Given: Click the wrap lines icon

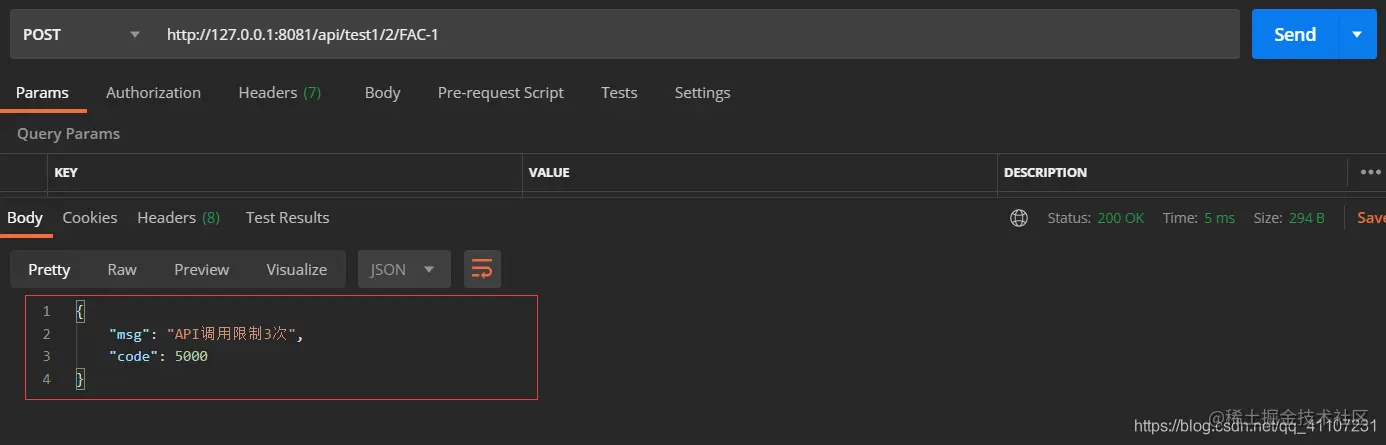Looking at the screenshot, I should tap(482, 269).
